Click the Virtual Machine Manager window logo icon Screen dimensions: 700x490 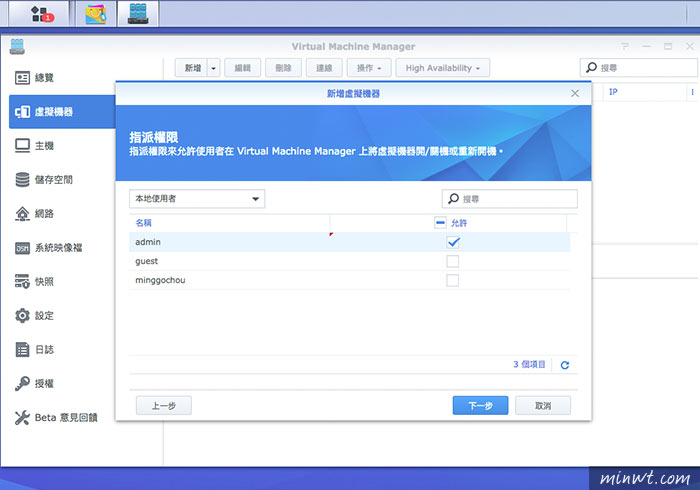pos(17,46)
